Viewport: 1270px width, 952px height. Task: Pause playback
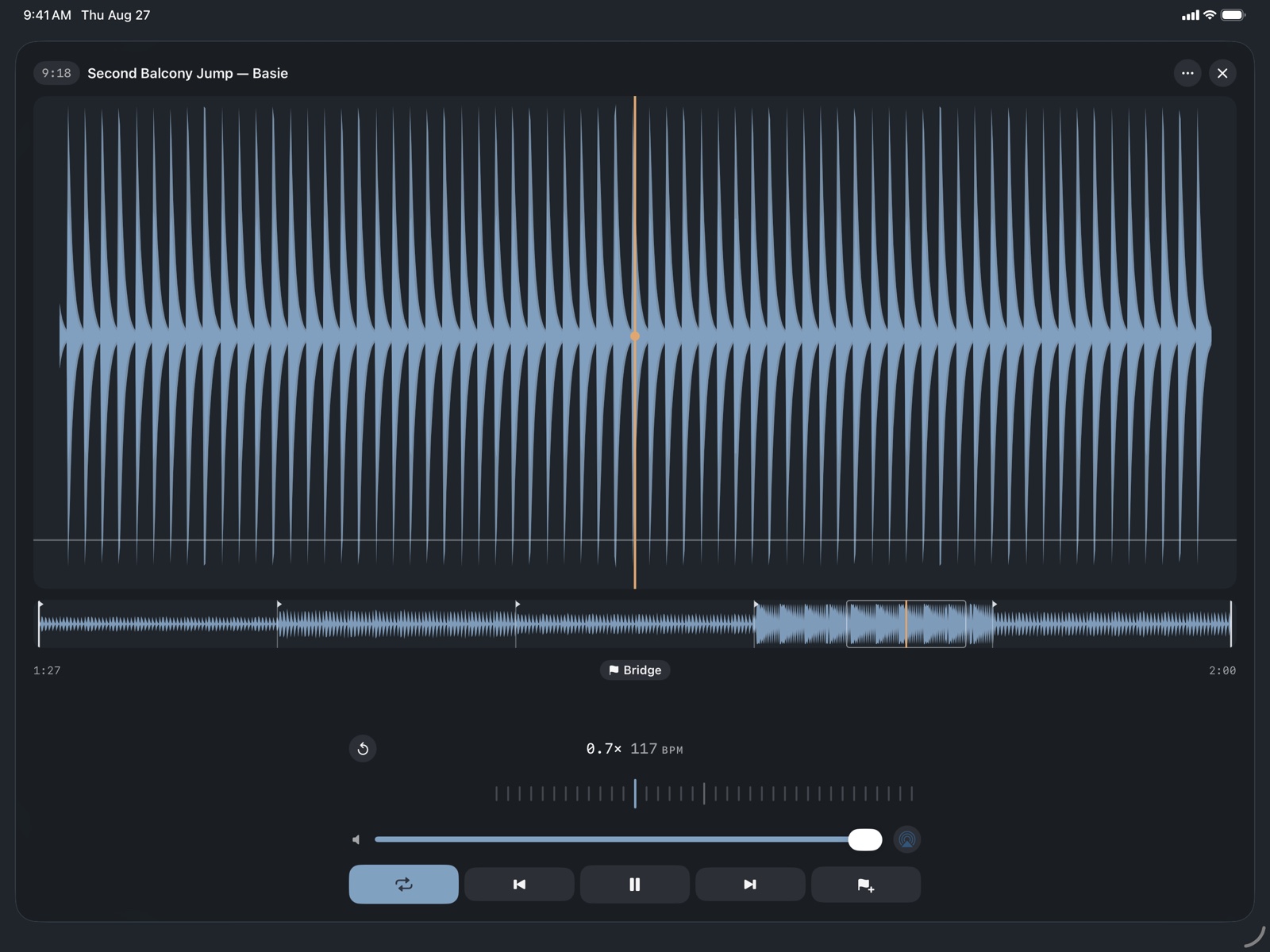coord(635,884)
